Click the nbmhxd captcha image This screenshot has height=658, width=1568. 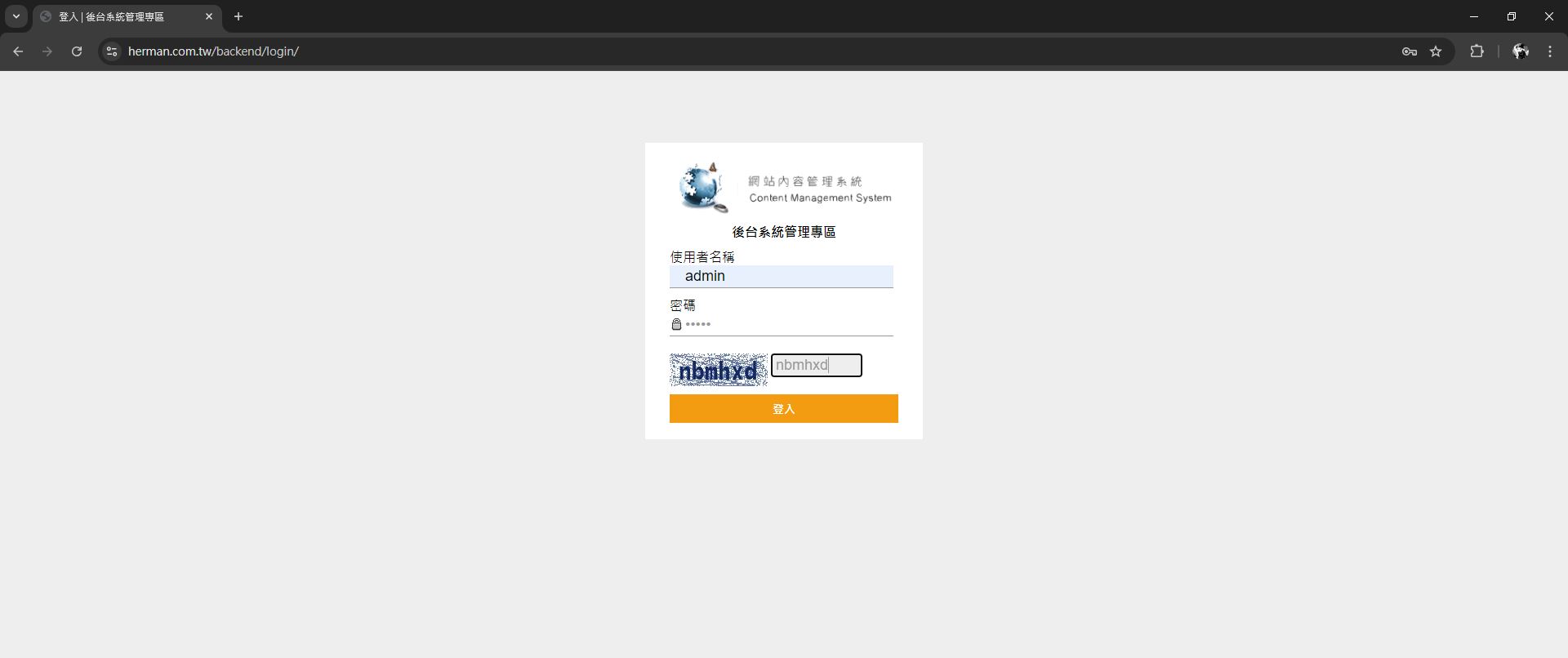click(719, 370)
